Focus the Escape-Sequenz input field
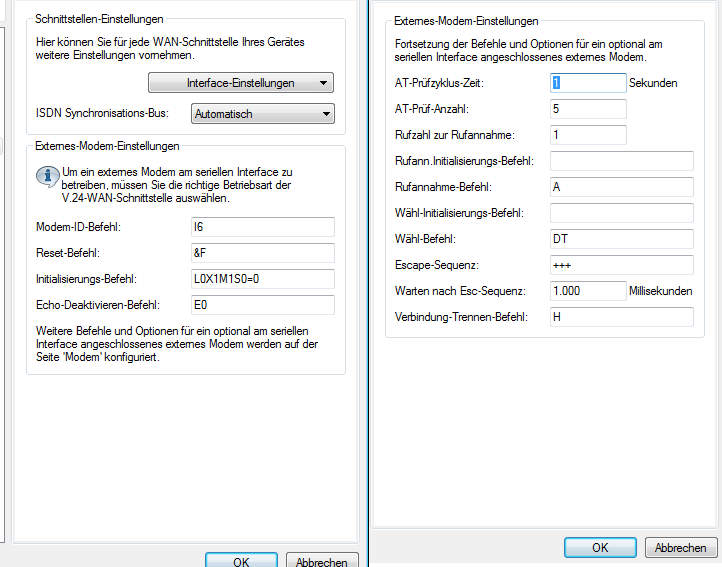722x567 pixels. 621,265
